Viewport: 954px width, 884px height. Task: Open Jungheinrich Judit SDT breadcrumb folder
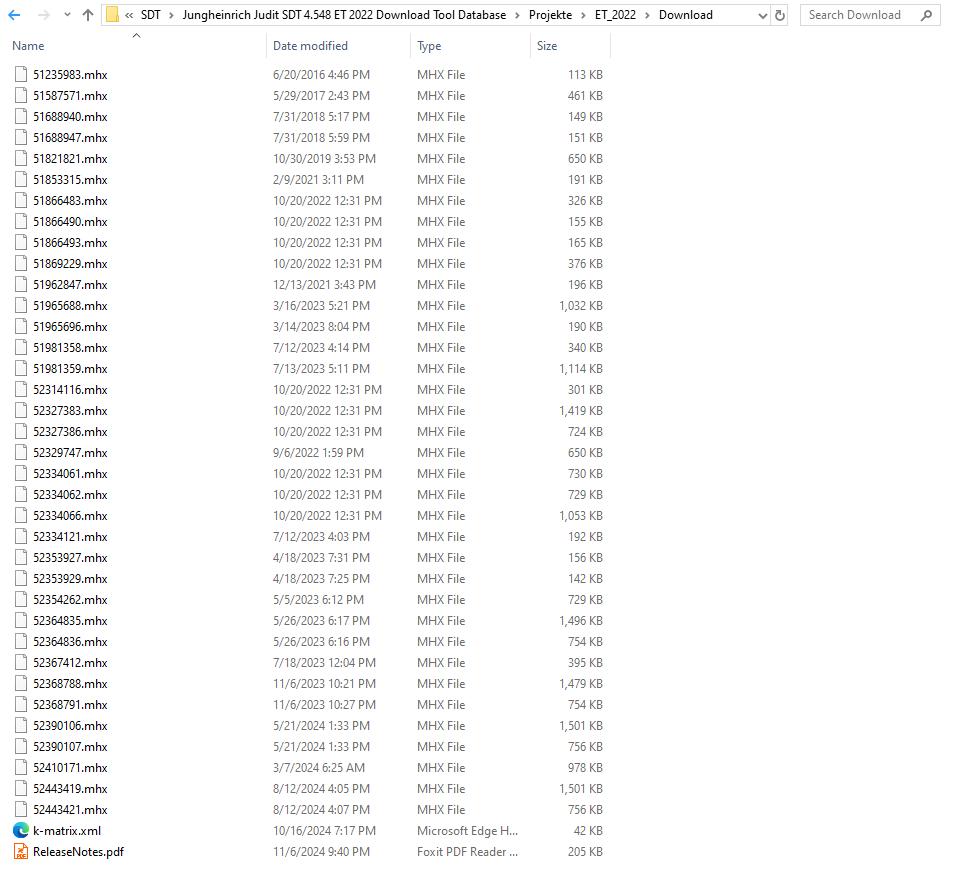click(x=344, y=15)
